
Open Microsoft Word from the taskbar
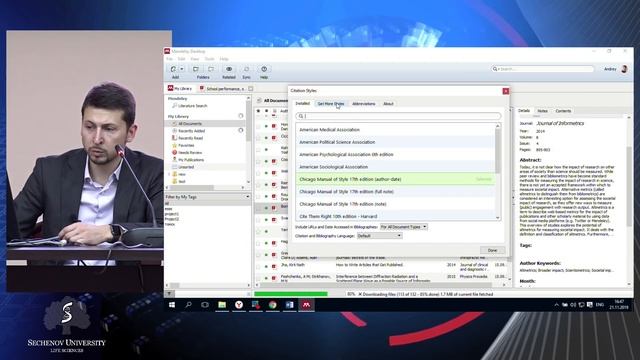coord(289,305)
